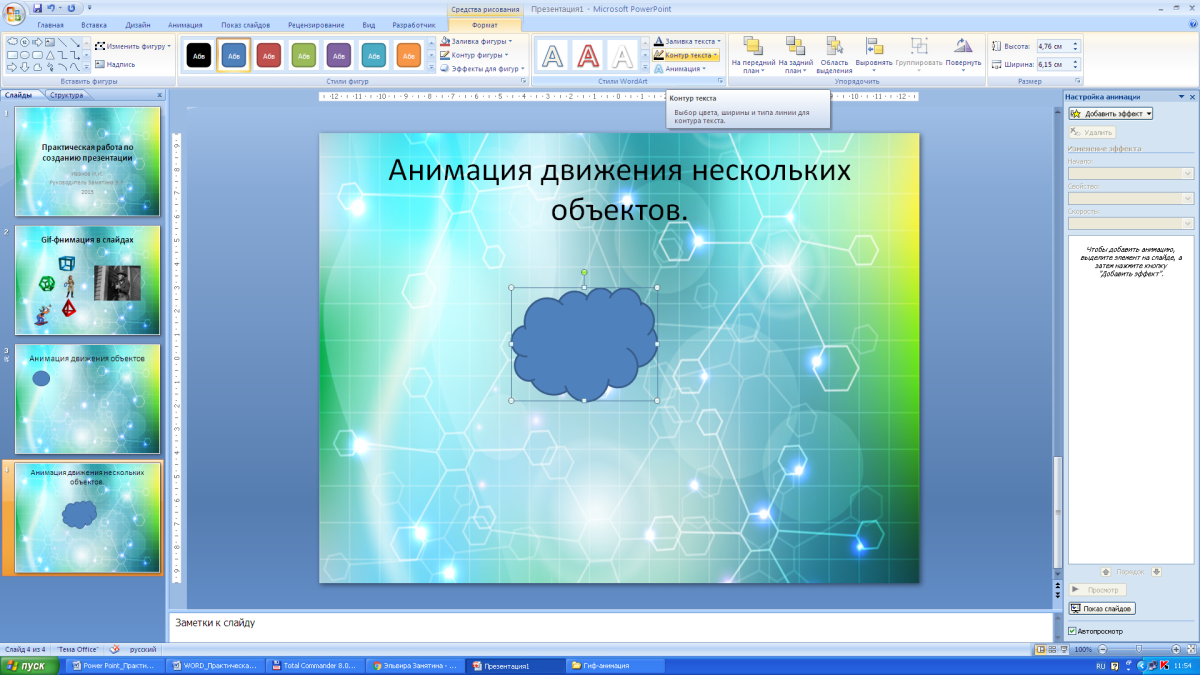Enable the Автопросмотр checkbox
The height and width of the screenshot is (675, 1200).
pos(1072,631)
